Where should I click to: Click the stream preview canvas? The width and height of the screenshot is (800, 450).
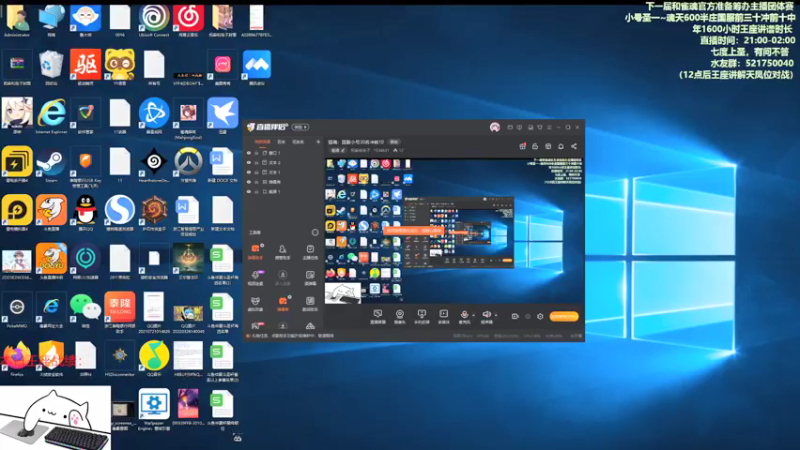click(454, 231)
